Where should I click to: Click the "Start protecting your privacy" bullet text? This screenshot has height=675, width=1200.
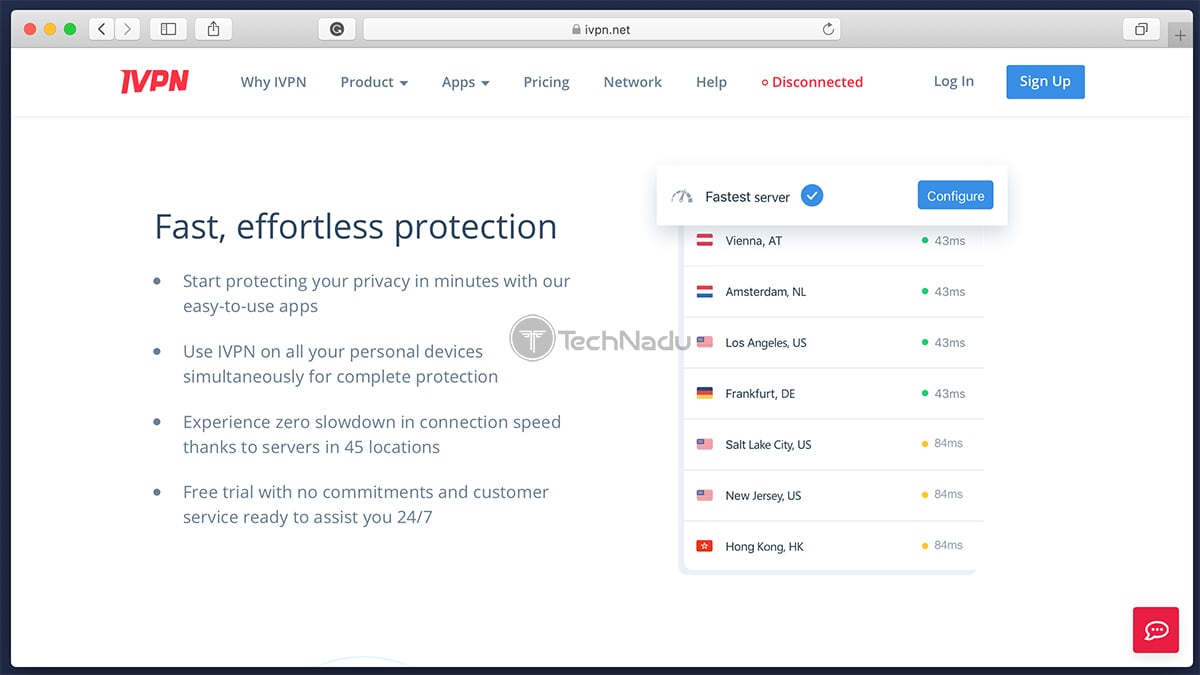point(376,294)
